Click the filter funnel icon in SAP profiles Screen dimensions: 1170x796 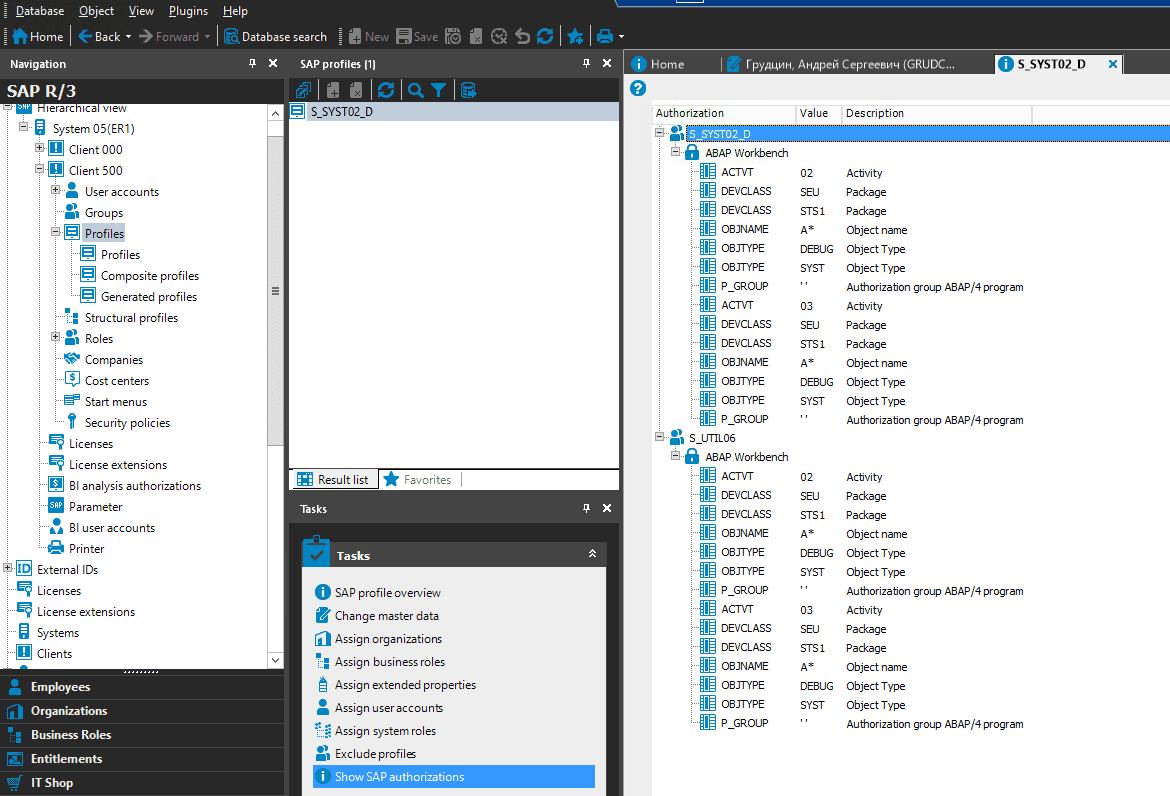[x=439, y=90]
